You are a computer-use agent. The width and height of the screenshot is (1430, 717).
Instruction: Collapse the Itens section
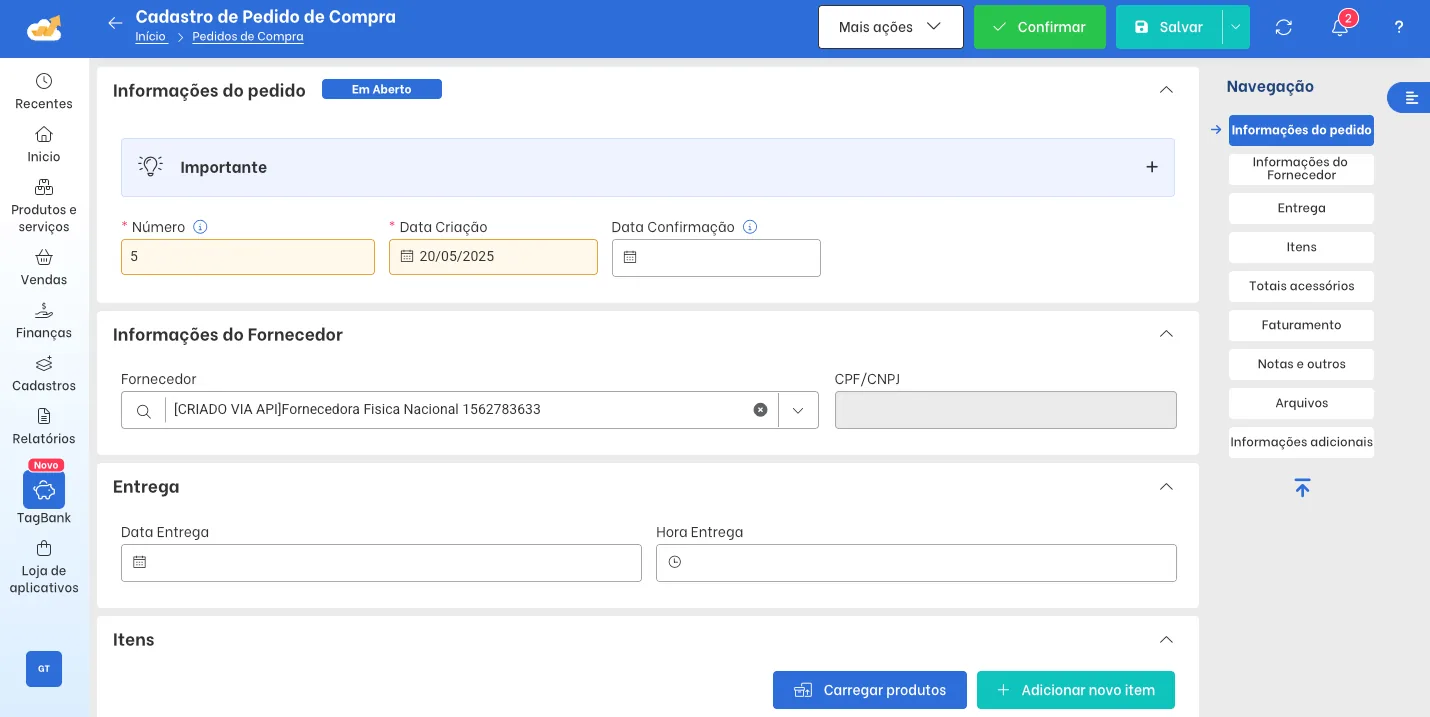1166,640
